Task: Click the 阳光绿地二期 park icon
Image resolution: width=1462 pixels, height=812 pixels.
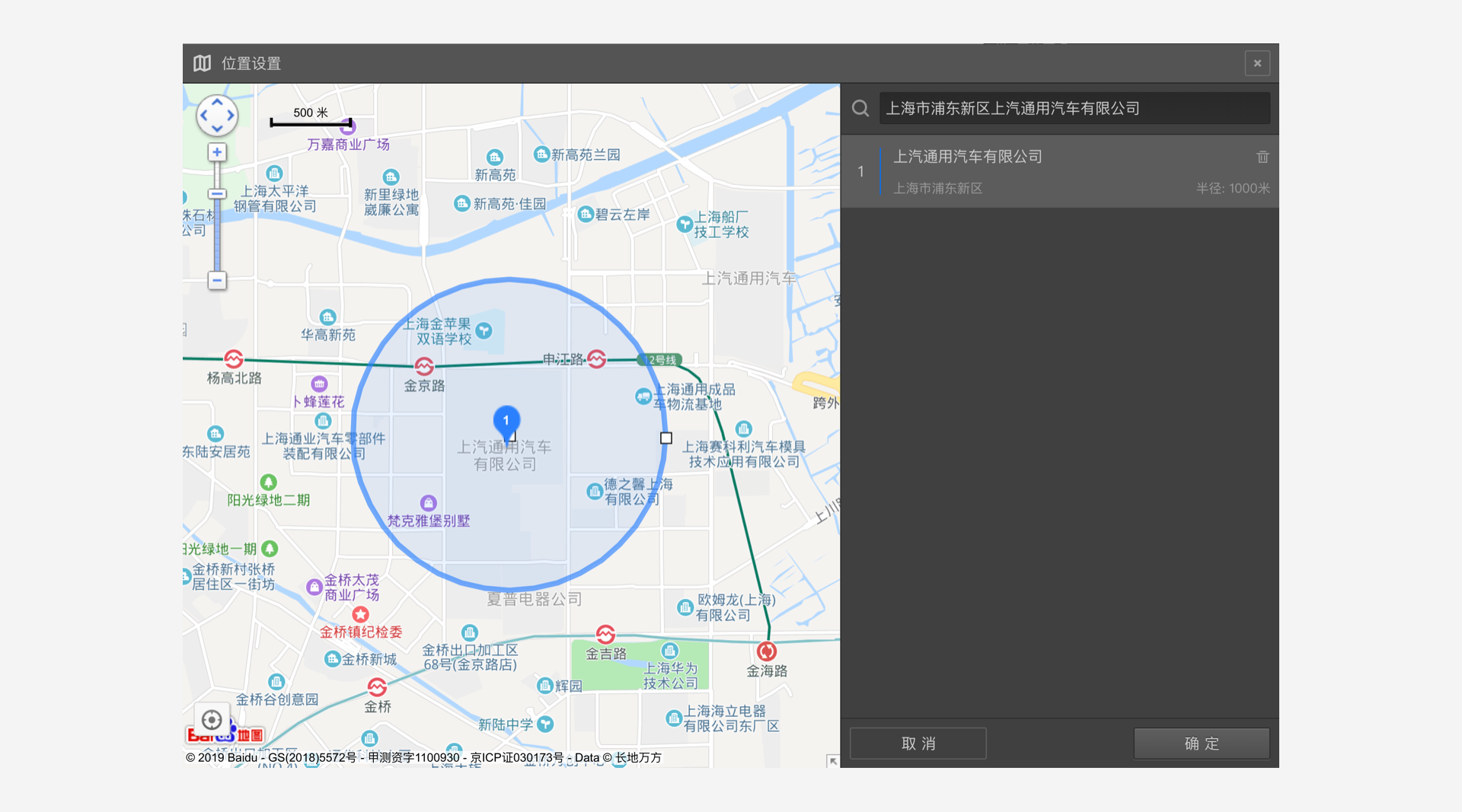Action: (268, 482)
